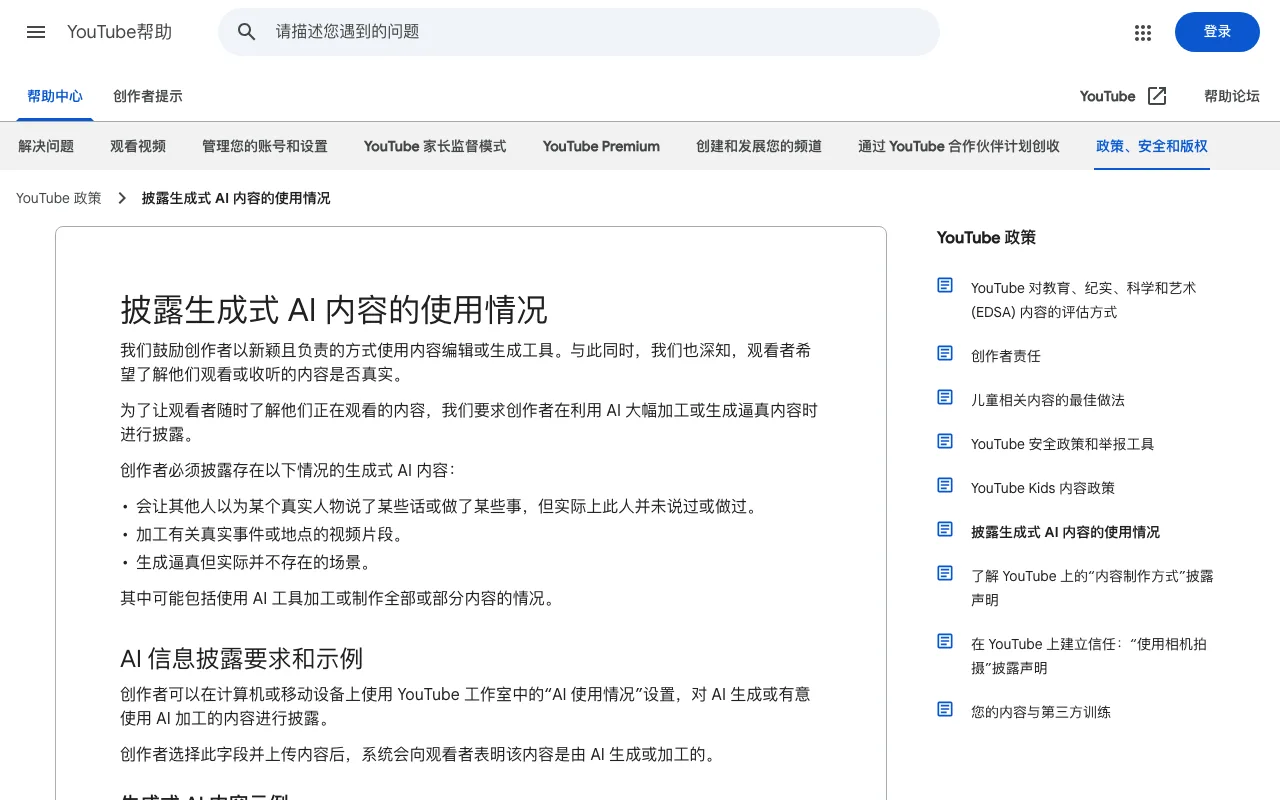
Task: Click the article icon beside 您的内容与第三方训练
Action: (945, 710)
